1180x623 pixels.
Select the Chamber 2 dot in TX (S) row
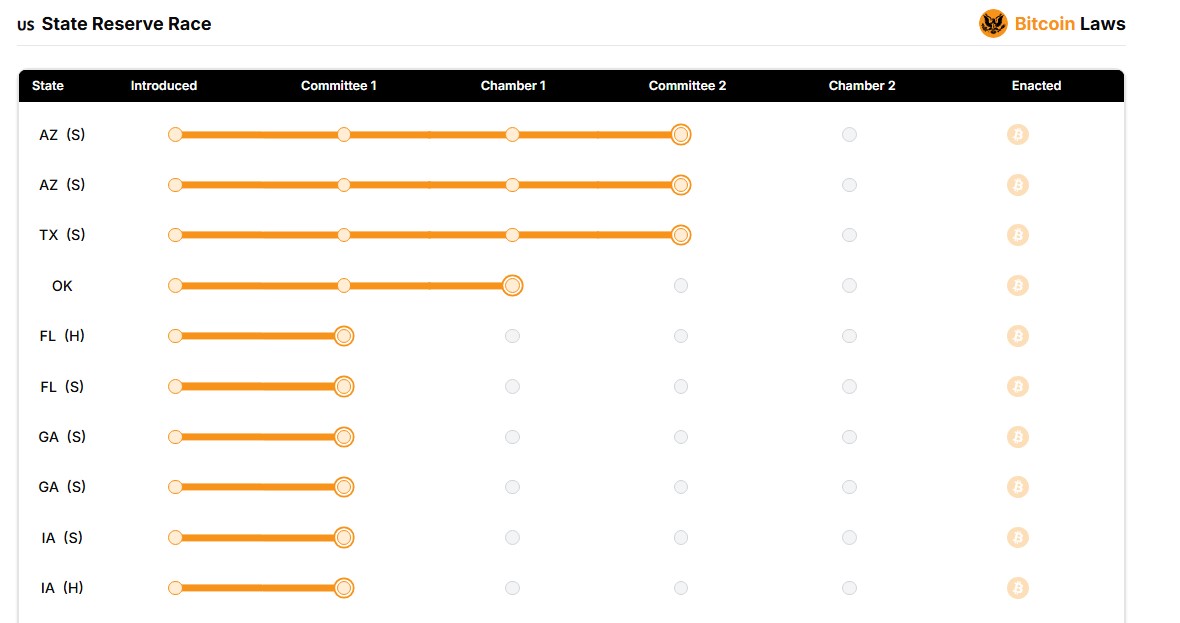[849, 235]
